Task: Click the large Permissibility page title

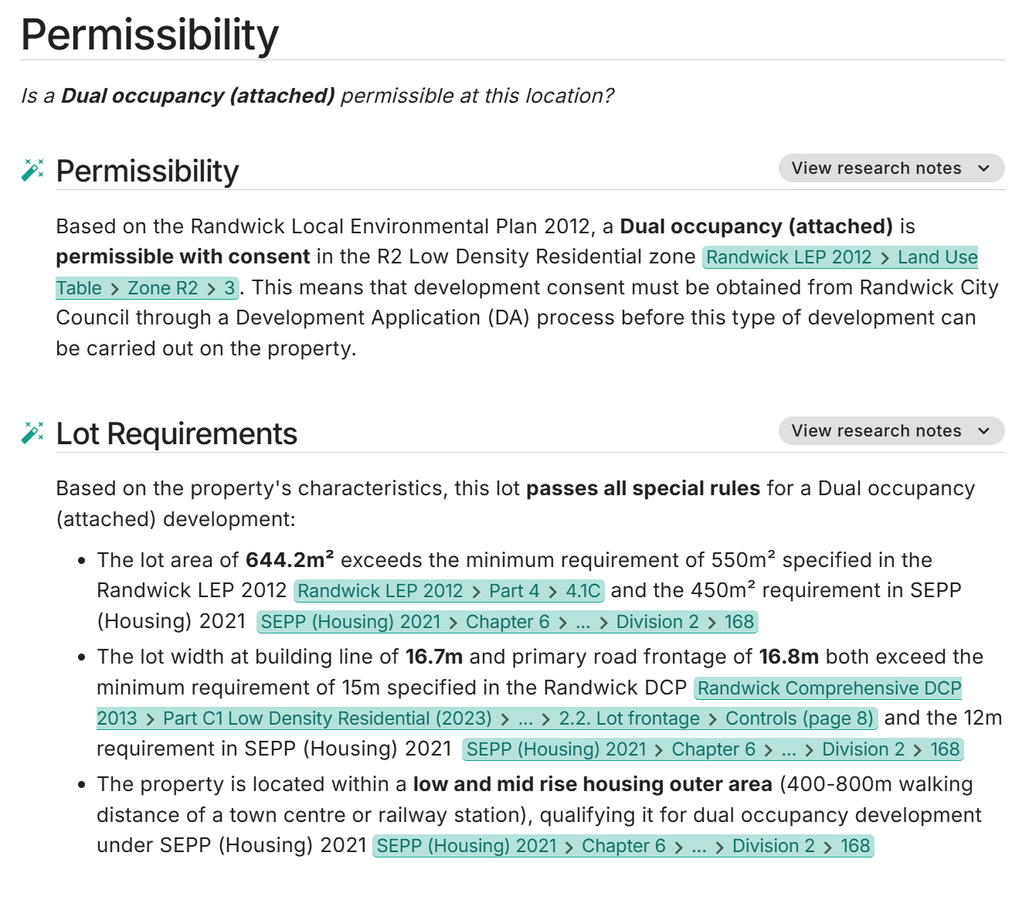Action: pyautogui.click(x=150, y=36)
